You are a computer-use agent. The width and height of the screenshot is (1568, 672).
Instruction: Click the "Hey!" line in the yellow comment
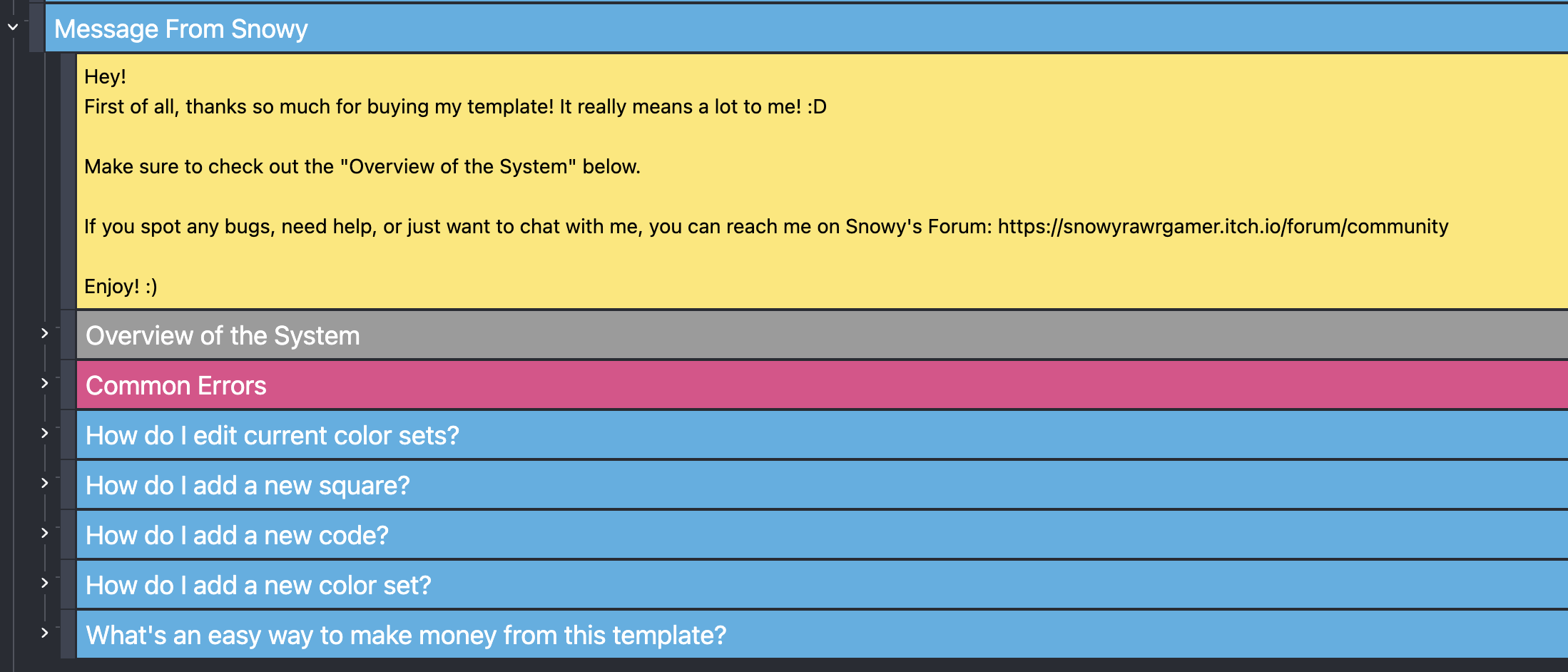[x=105, y=77]
